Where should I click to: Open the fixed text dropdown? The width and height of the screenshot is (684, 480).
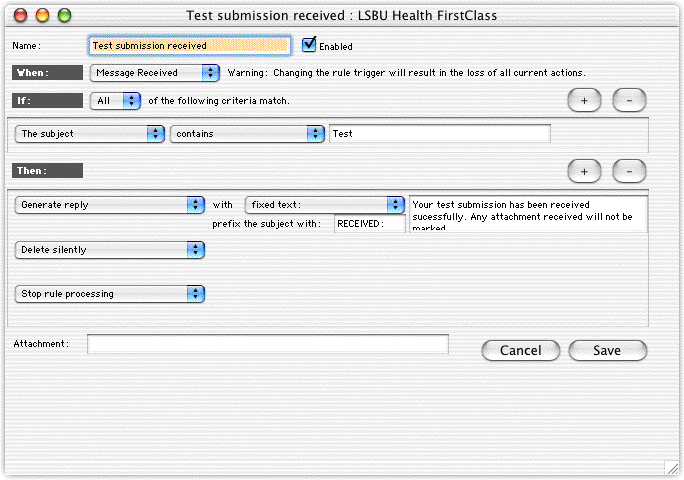(325, 205)
